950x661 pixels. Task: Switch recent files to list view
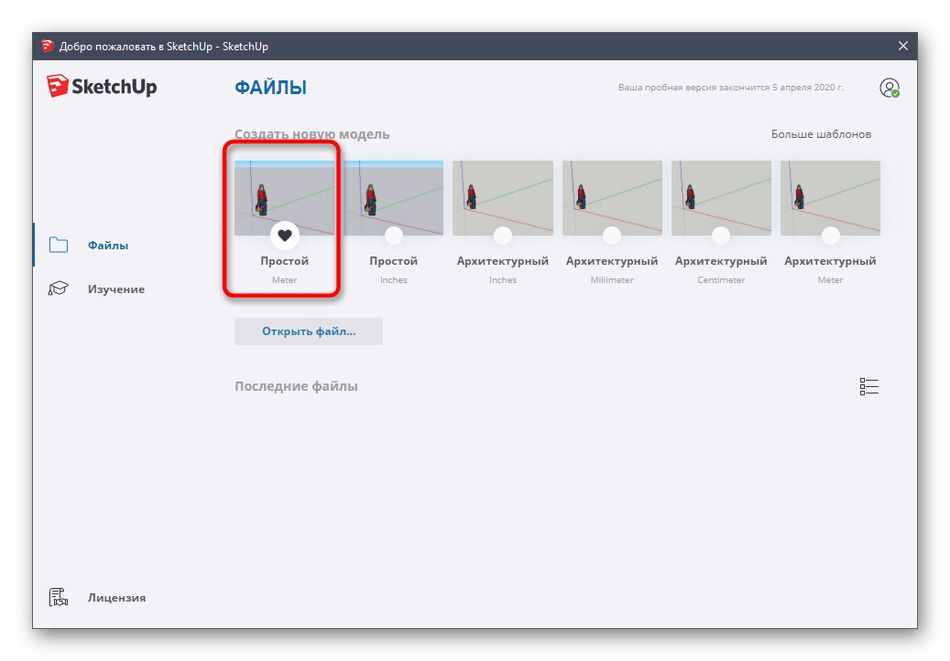coord(869,387)
